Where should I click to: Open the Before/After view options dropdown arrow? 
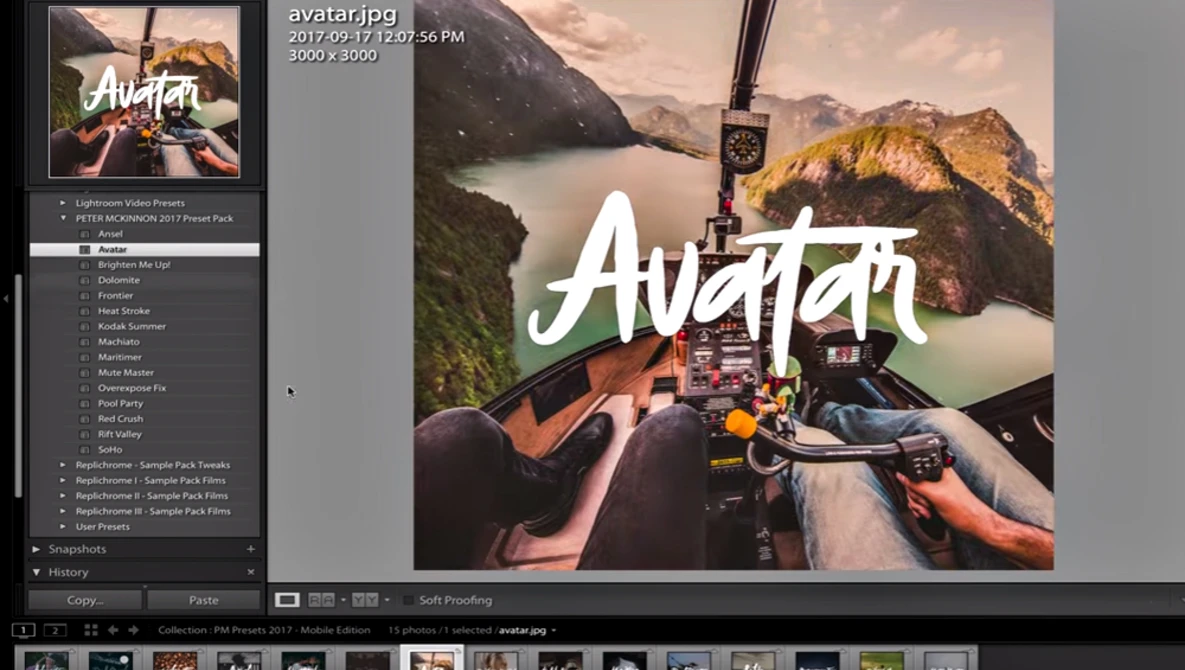(x=387, y=601)
